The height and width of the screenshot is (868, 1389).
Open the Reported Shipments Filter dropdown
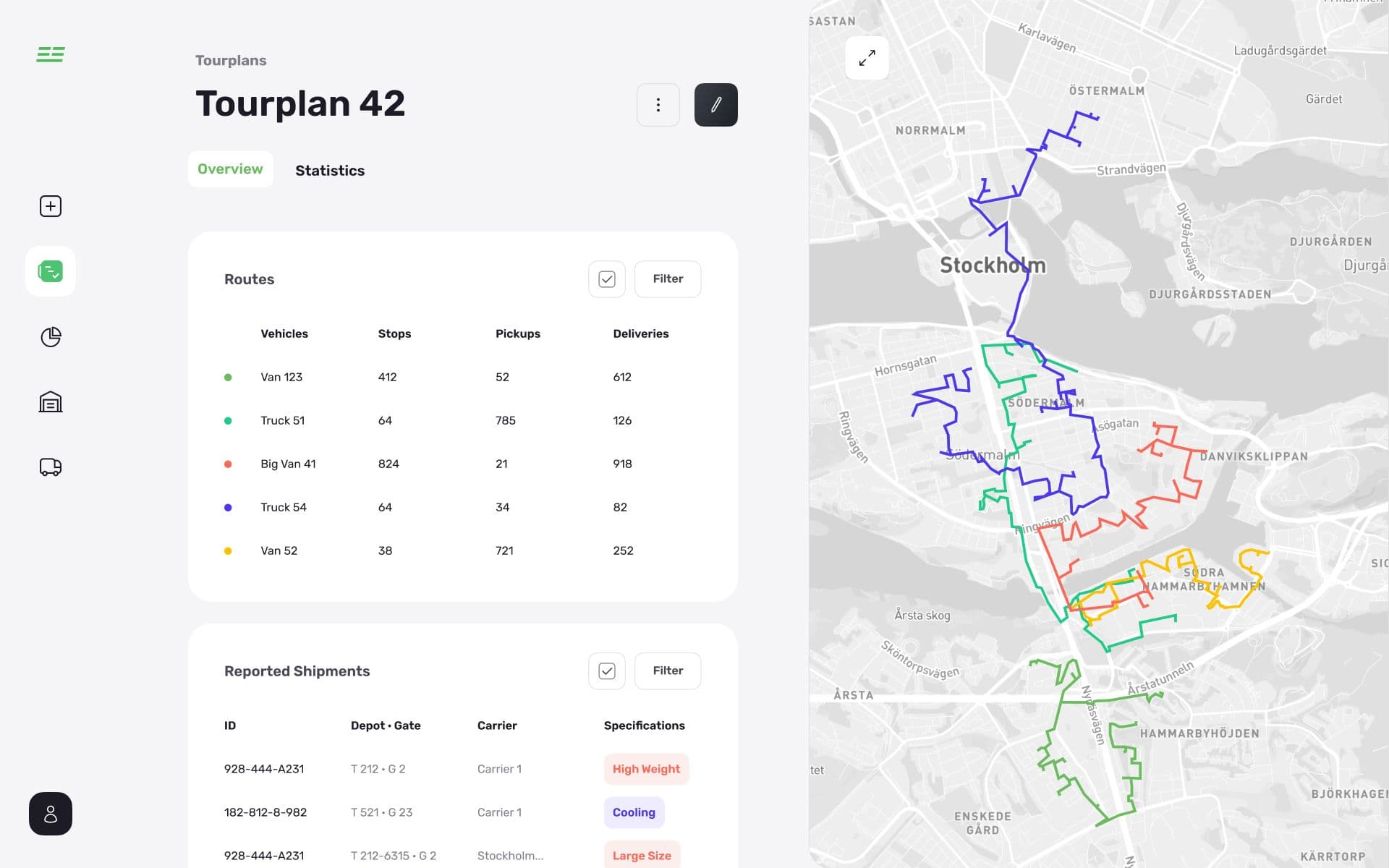coord(667,671)
